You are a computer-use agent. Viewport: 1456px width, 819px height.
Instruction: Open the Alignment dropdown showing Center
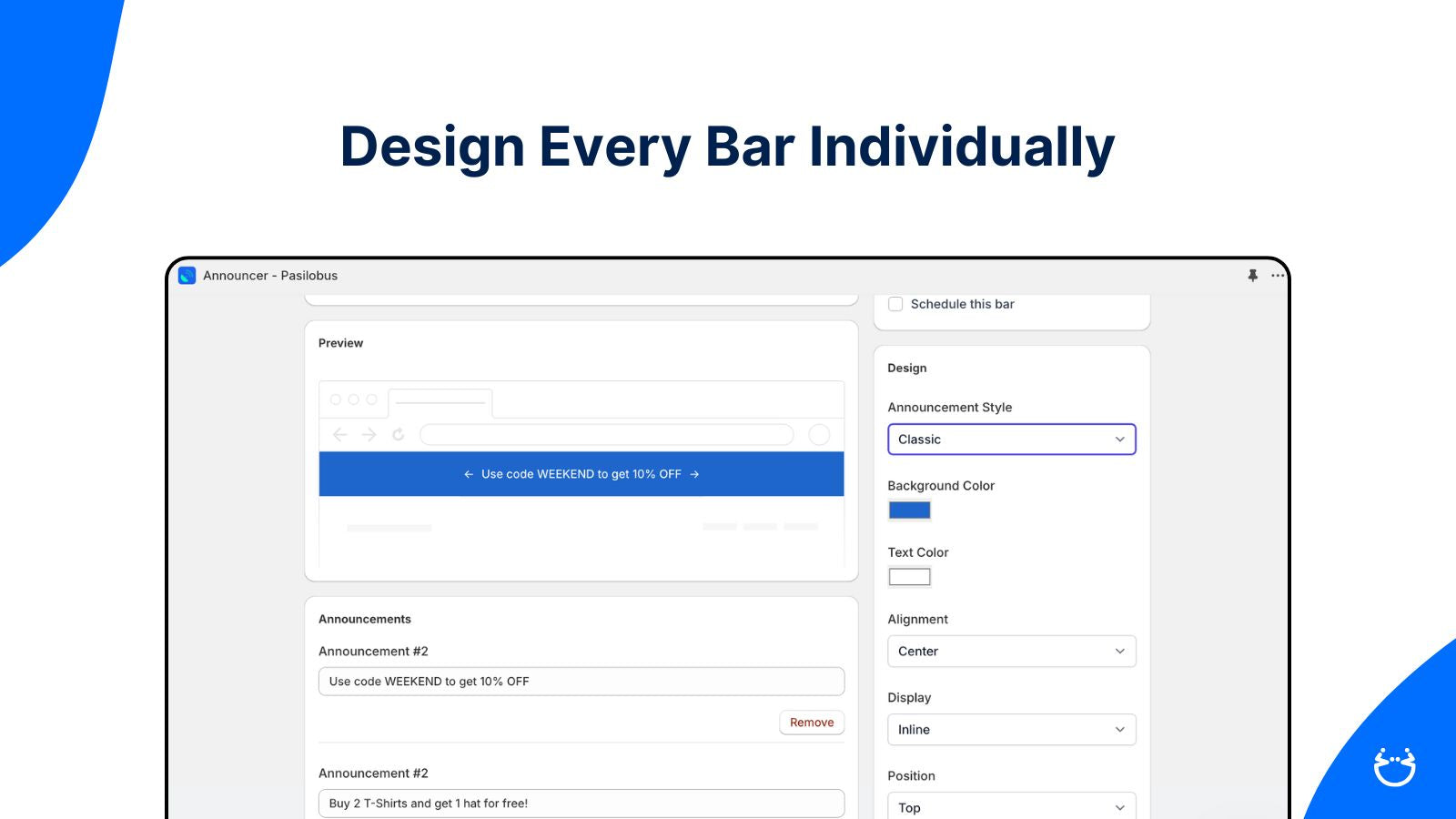click(x=1012, y=652)
